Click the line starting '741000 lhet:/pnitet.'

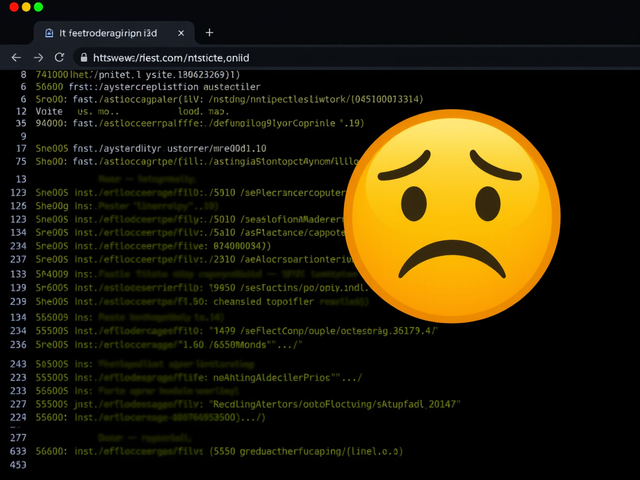[x=138, y=75]
